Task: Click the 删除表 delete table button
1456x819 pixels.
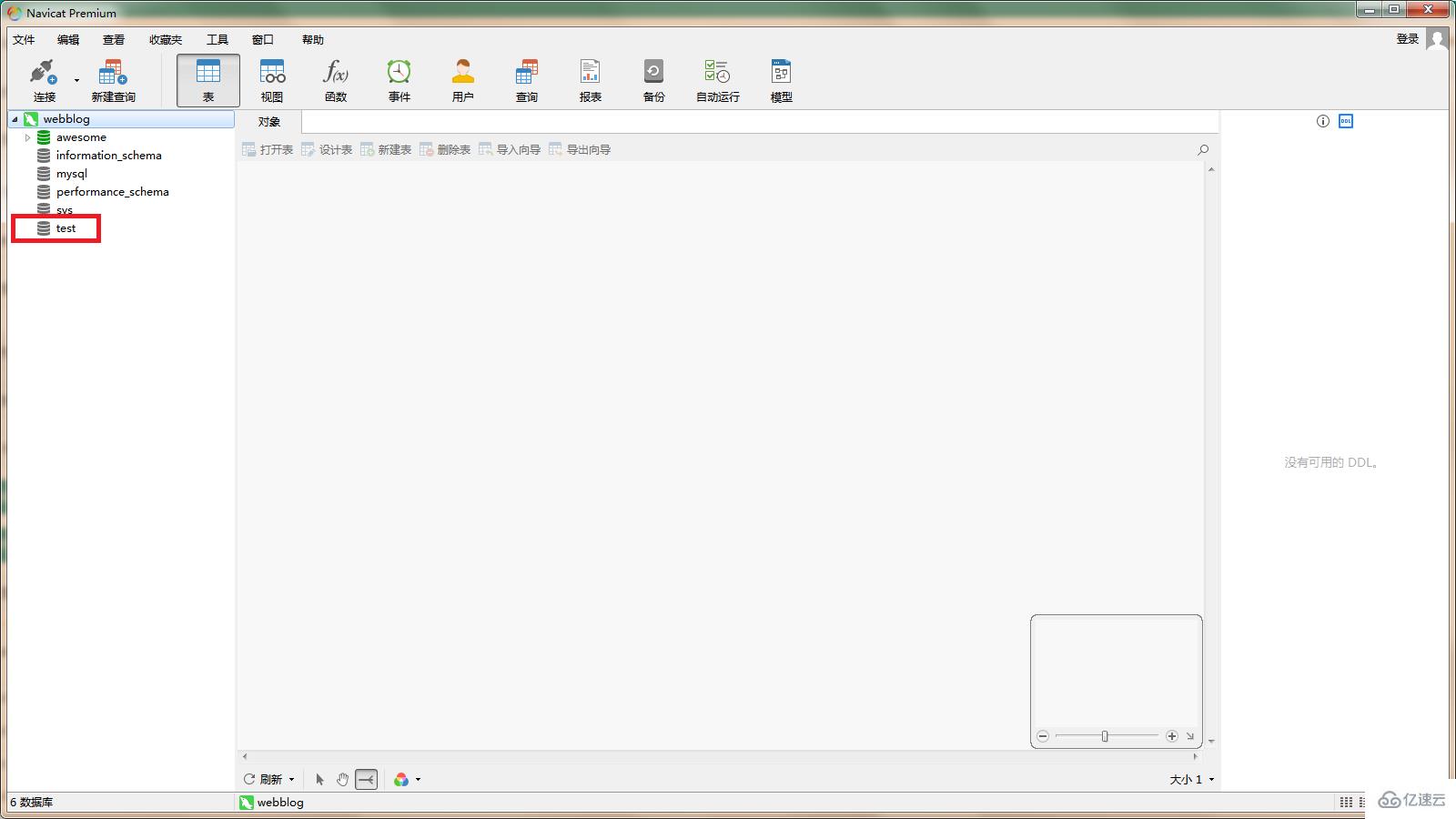Action: tap(445, 149)
